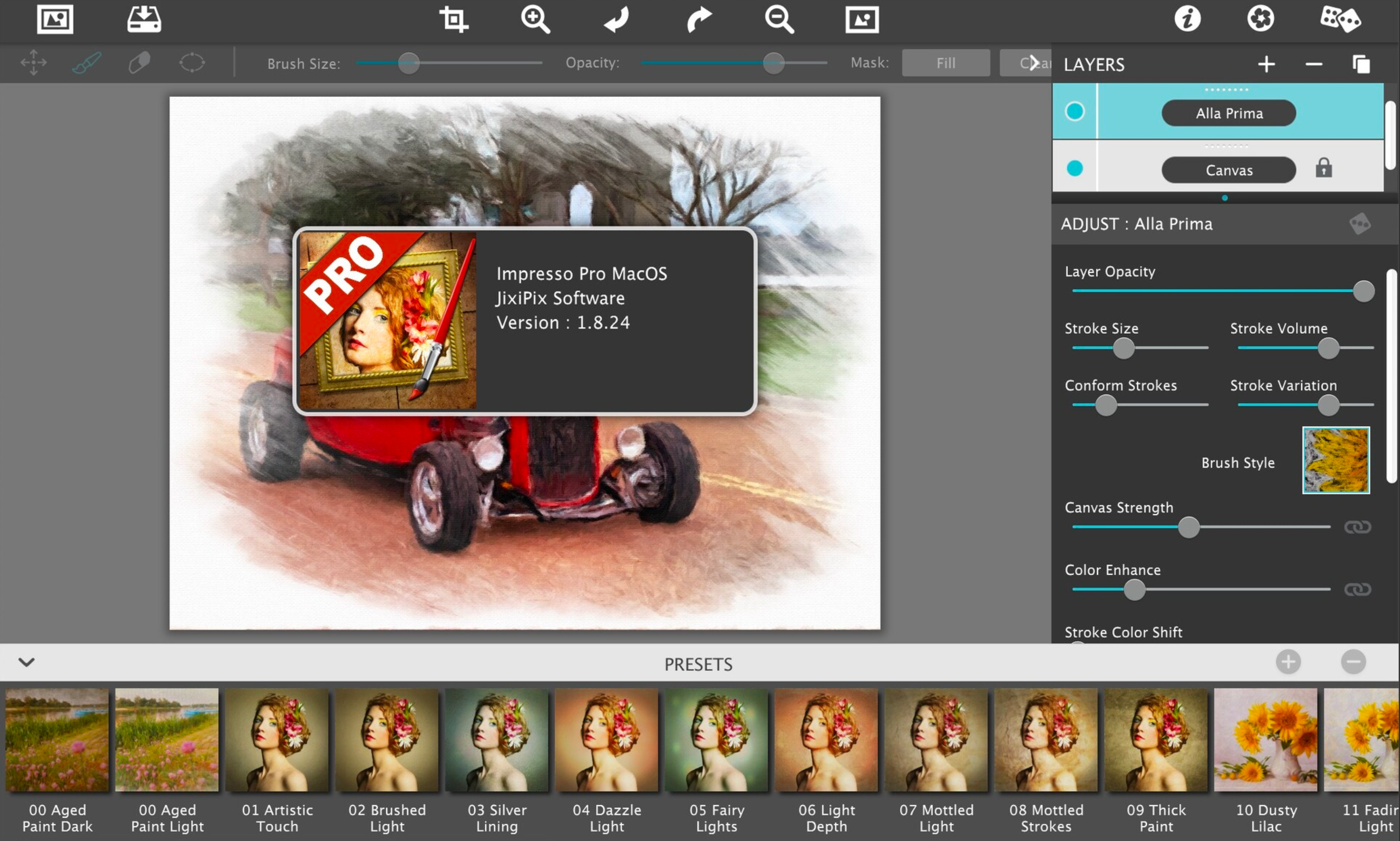Apply the 08 Mottled Strokes preset
1400x841 pixels.
coord(1046,739)
